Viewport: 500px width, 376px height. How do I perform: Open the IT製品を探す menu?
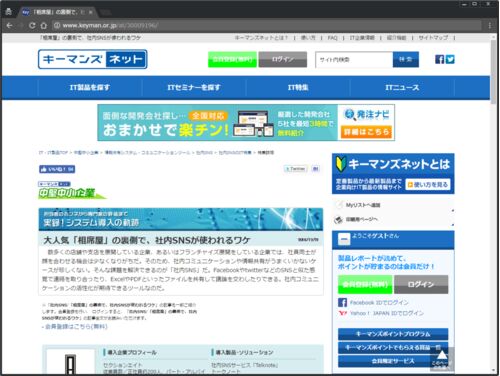[x=90, y=88]
